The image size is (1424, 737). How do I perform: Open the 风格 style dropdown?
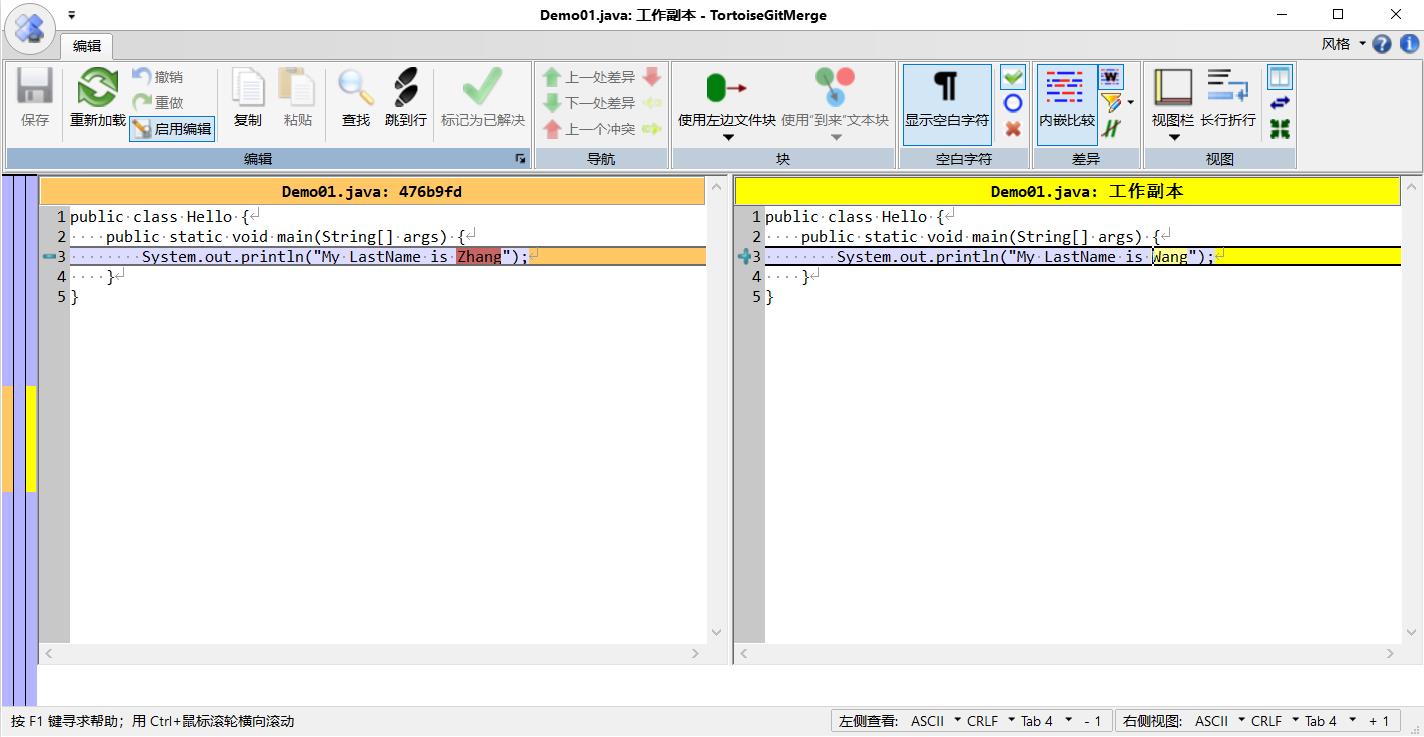(x=1344, y=44)
